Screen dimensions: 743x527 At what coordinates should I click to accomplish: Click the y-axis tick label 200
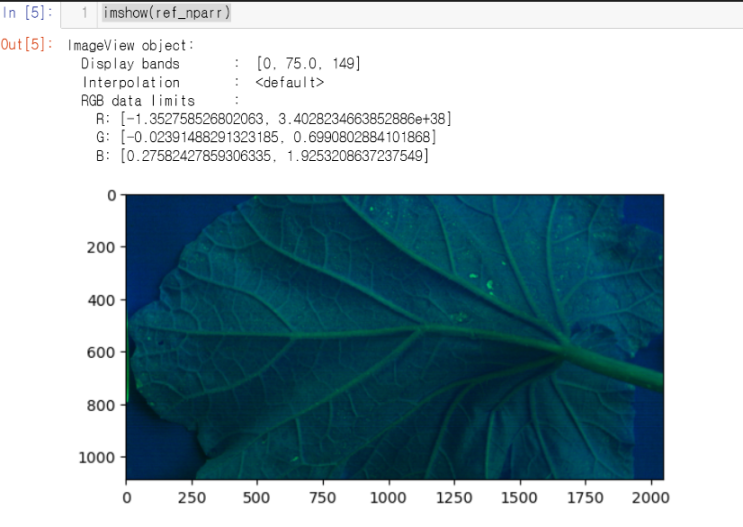click(101, 247)
